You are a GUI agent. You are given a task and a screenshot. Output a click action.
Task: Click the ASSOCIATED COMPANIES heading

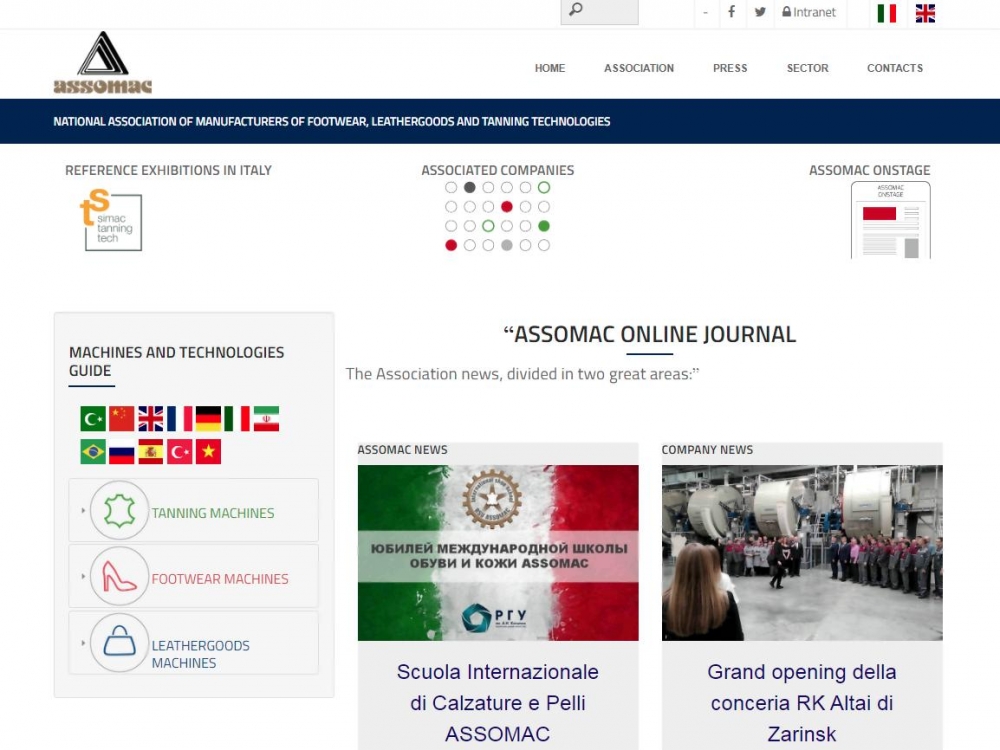click(x=497, y=170)
